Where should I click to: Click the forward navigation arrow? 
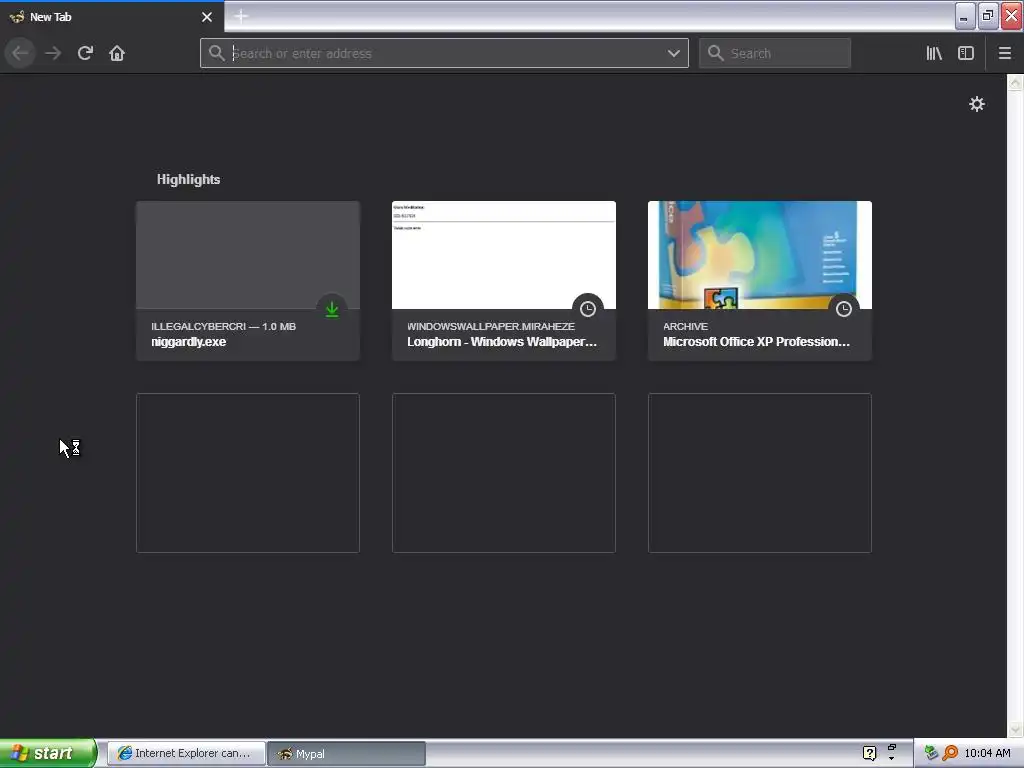click(x=53, y=53)
